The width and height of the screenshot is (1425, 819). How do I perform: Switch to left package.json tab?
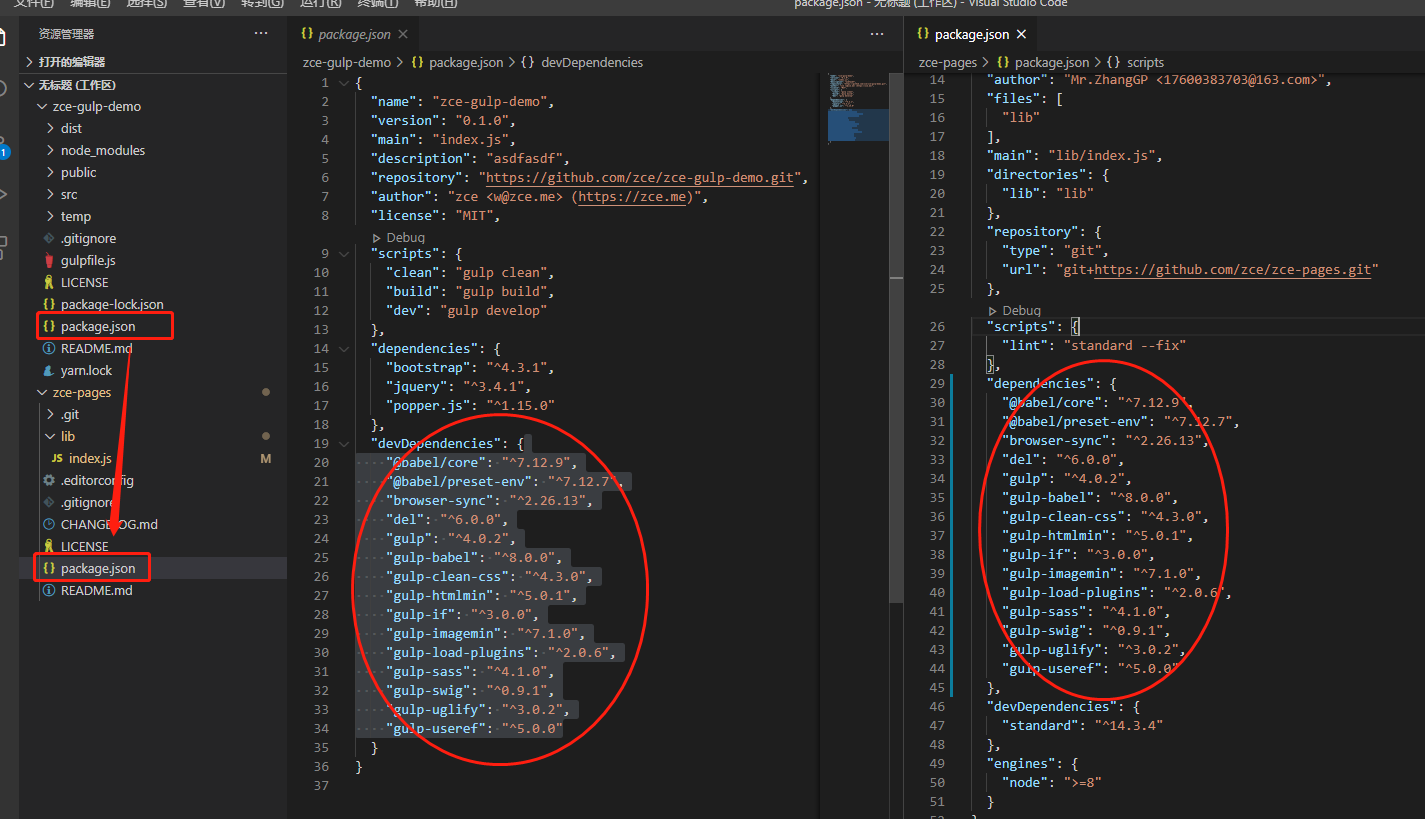355,34
